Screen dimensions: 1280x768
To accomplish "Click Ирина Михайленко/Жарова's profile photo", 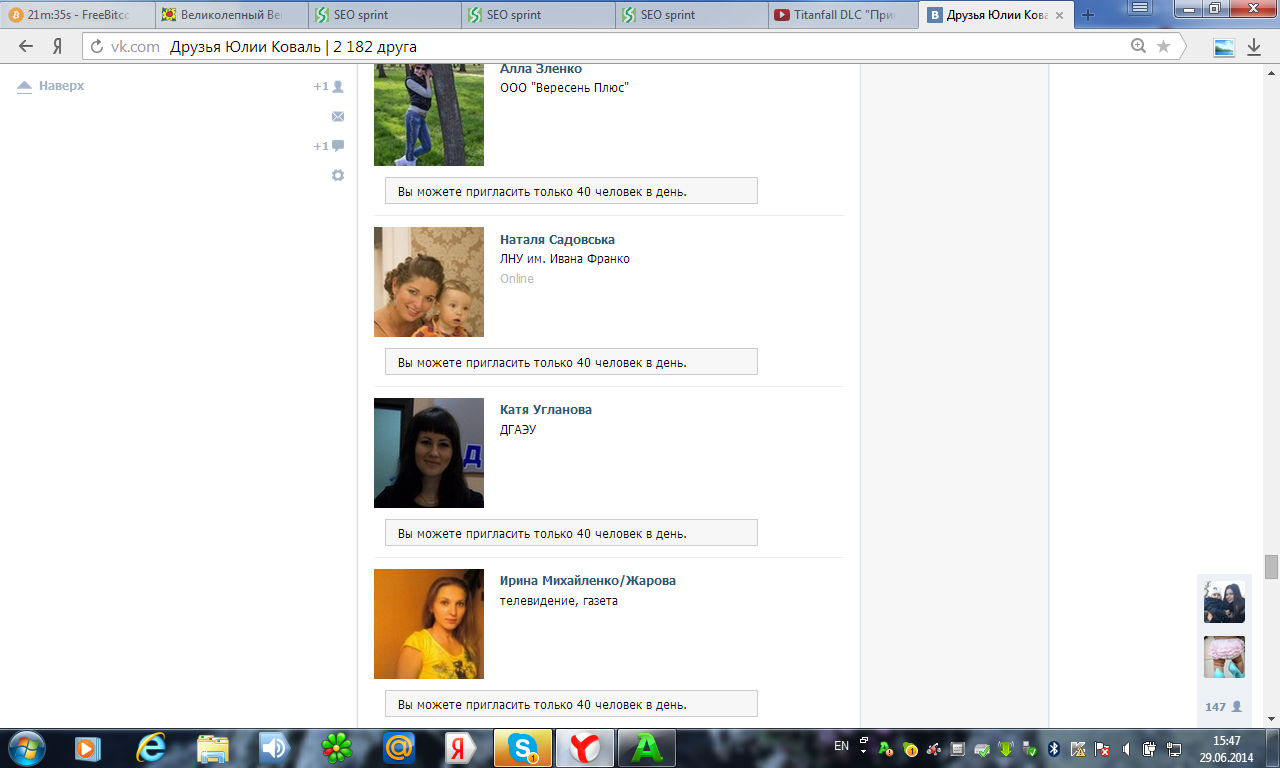I will [x=429, y=624].
